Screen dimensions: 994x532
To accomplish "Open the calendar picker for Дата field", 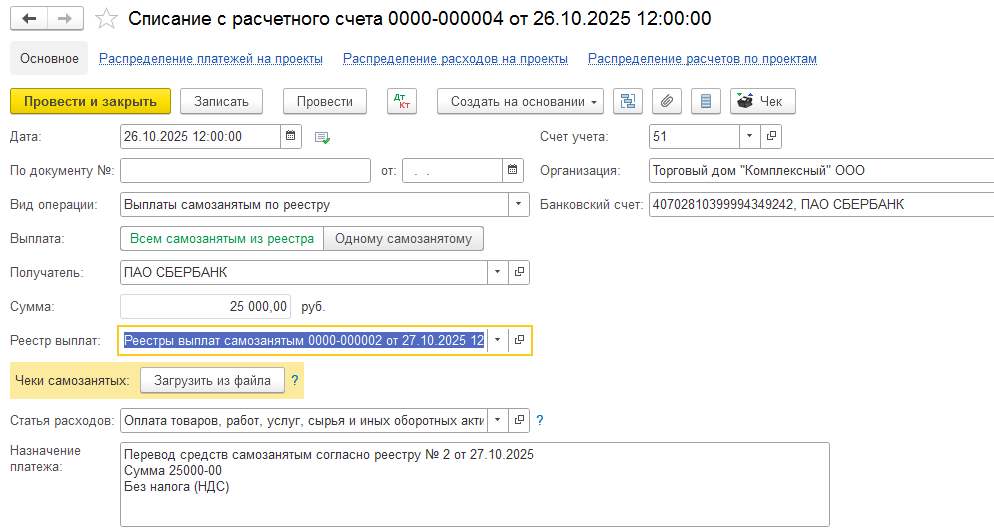I will (291, 136).
